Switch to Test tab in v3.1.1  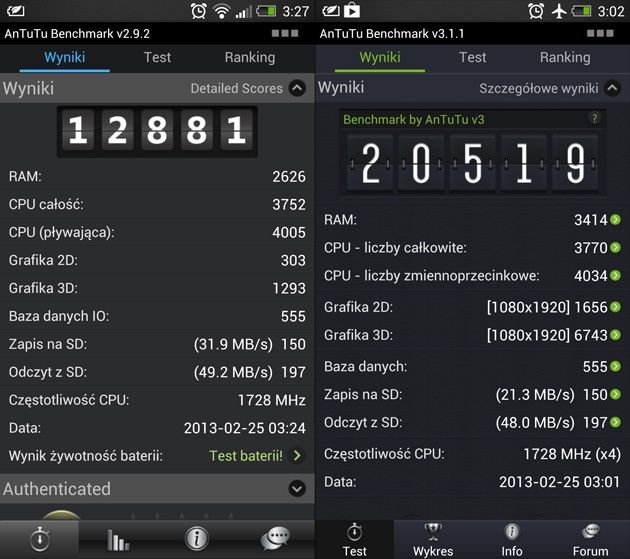pos(472,57)
